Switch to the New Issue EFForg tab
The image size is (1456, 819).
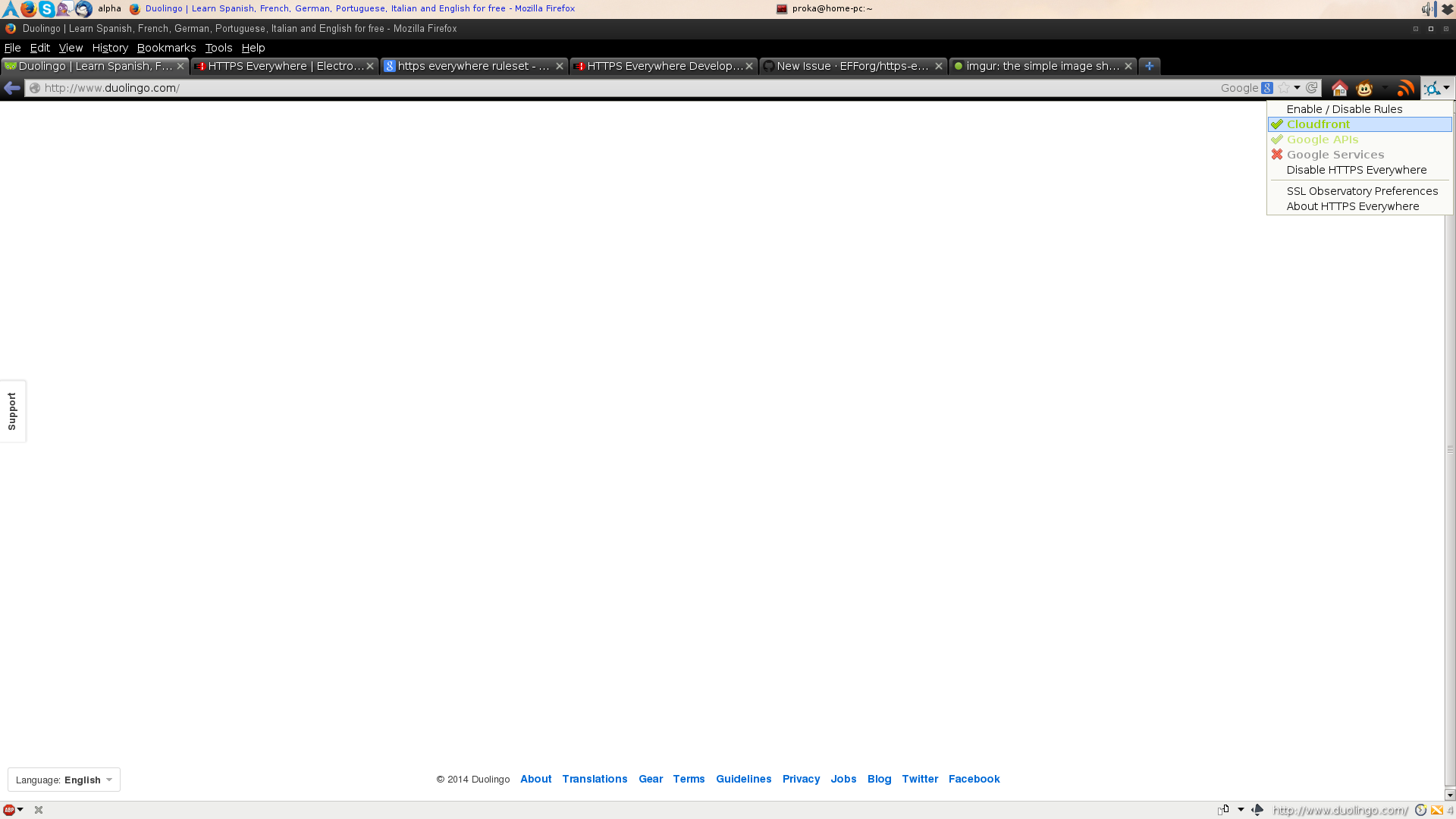853,66
